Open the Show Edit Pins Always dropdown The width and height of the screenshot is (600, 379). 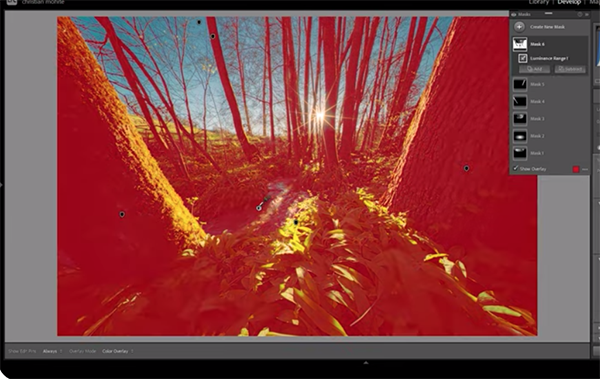(x=52, y=351)
